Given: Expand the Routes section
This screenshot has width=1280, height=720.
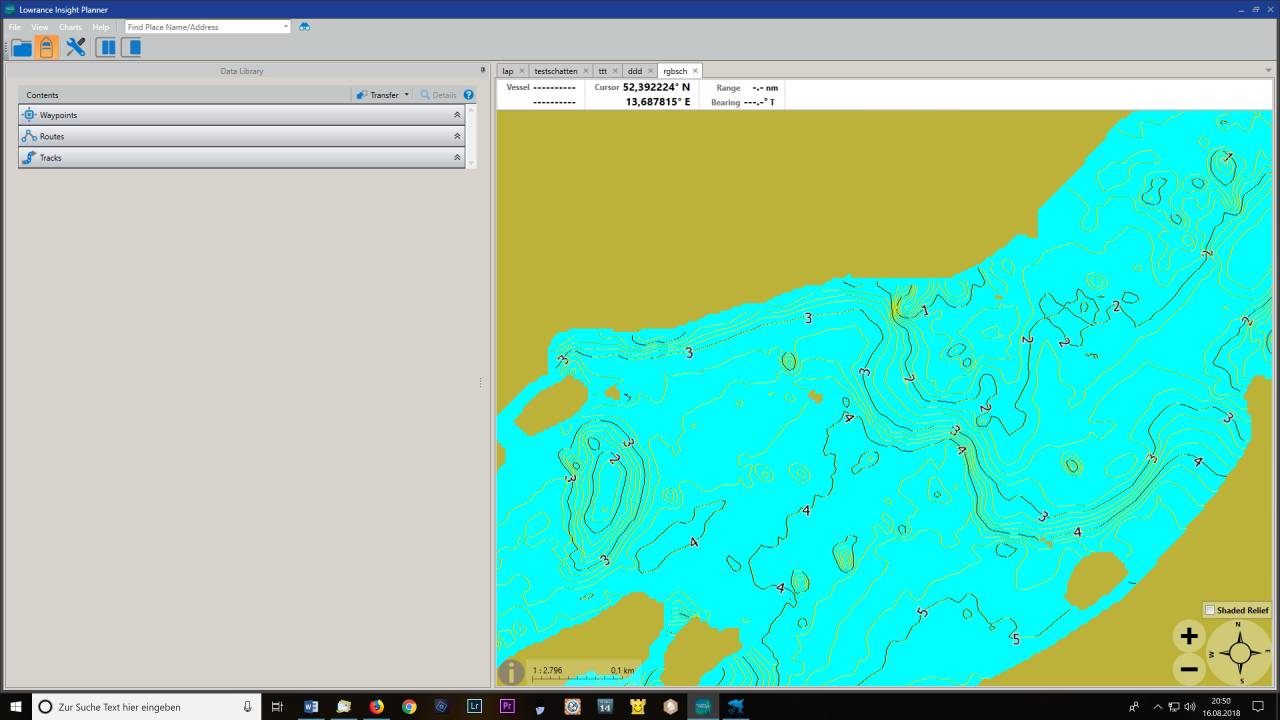Looking at the screenshot, I should (x=457, y=136).
